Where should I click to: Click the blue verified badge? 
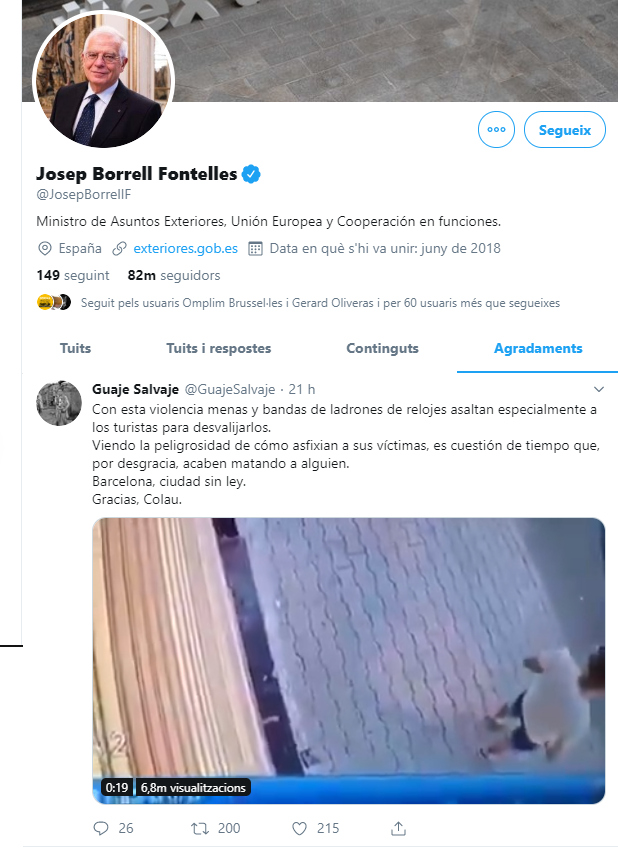tap(251, 174)
